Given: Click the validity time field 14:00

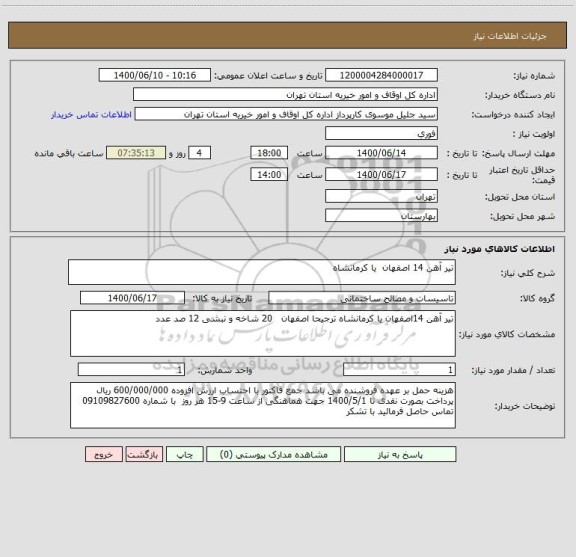Looking at the screenshot, I should tap(269, 175).
